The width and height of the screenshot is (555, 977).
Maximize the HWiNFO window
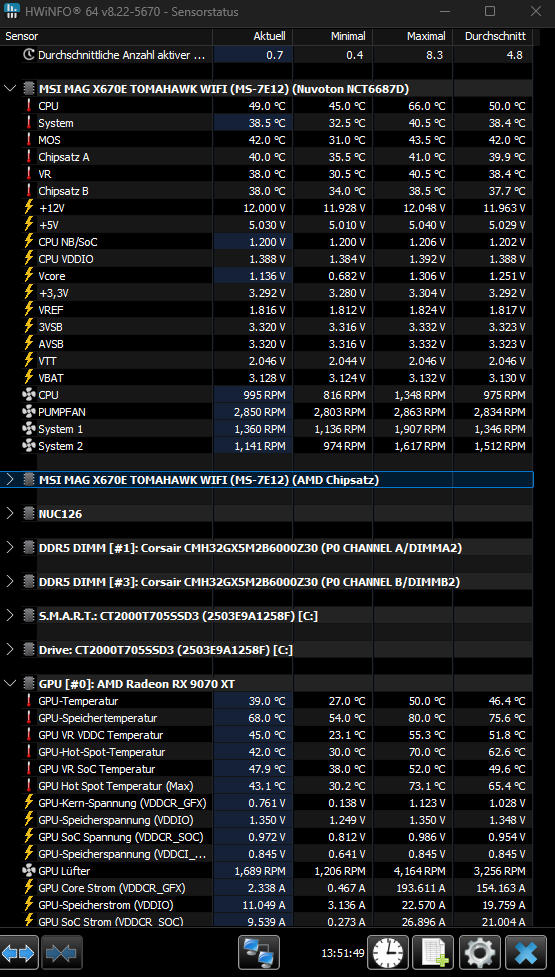(490, 11)
